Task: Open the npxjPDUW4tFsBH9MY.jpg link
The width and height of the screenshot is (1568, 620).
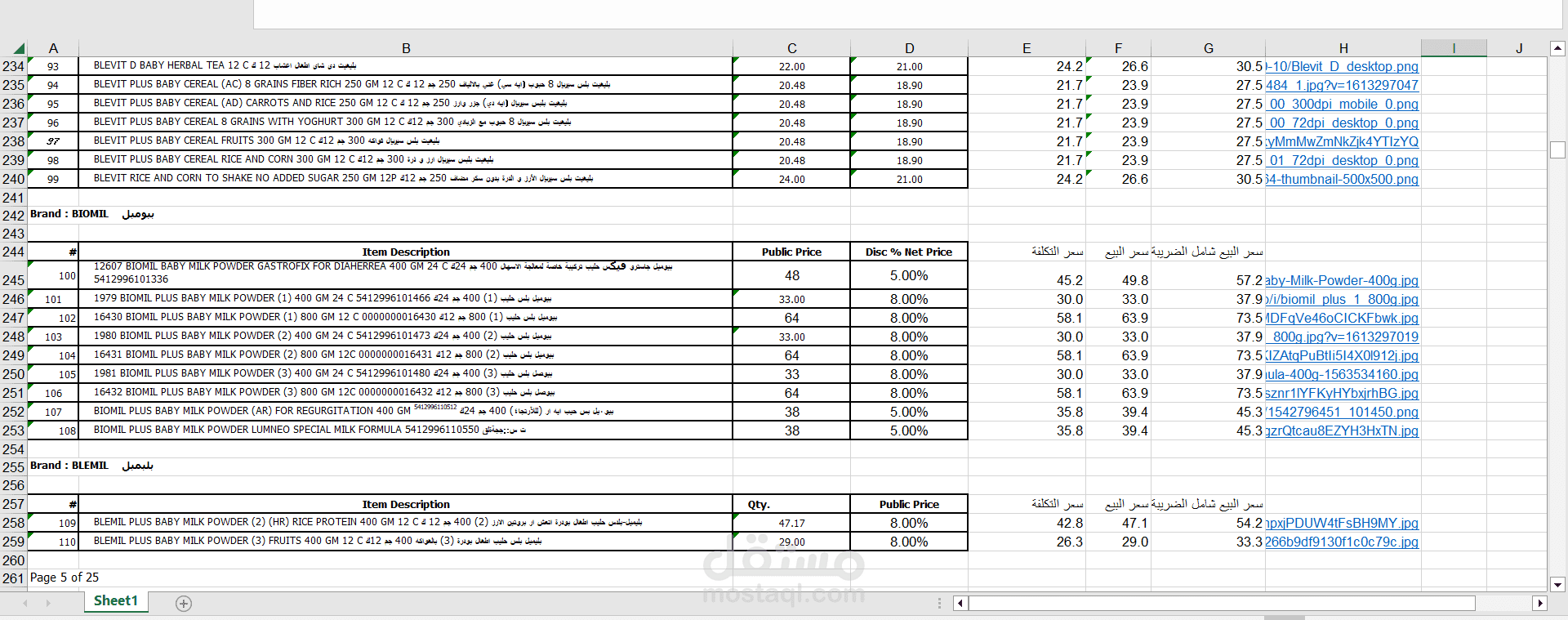Action: point(1343,523)
